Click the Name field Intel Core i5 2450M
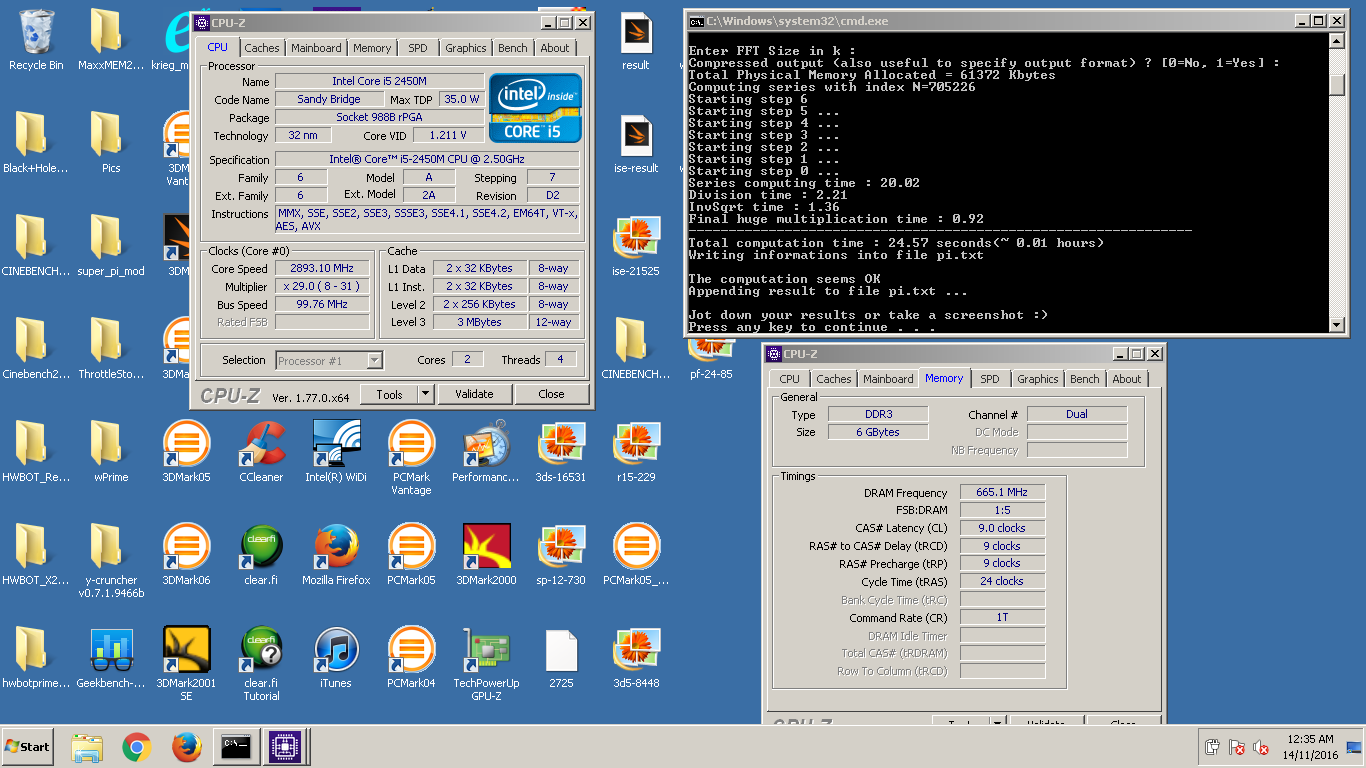Viewport: 1366px width, 768px height. (x=378, y=81)
